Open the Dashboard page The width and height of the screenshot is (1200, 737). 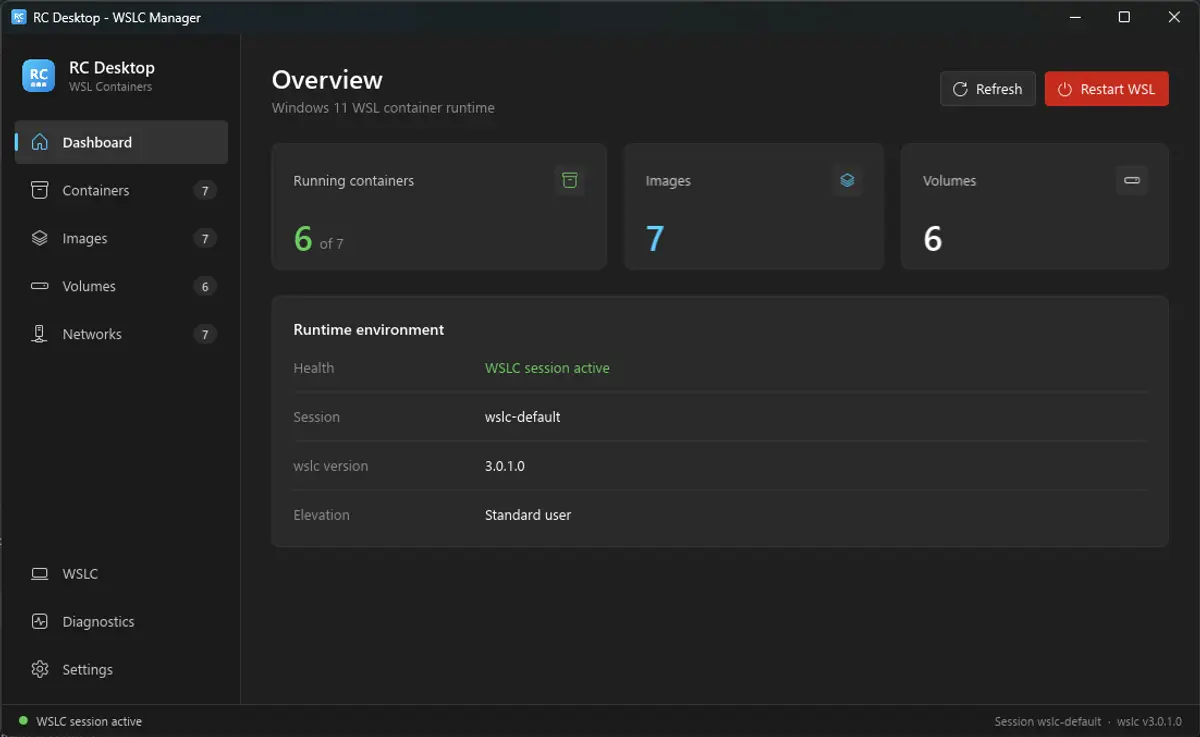(121, 142)
